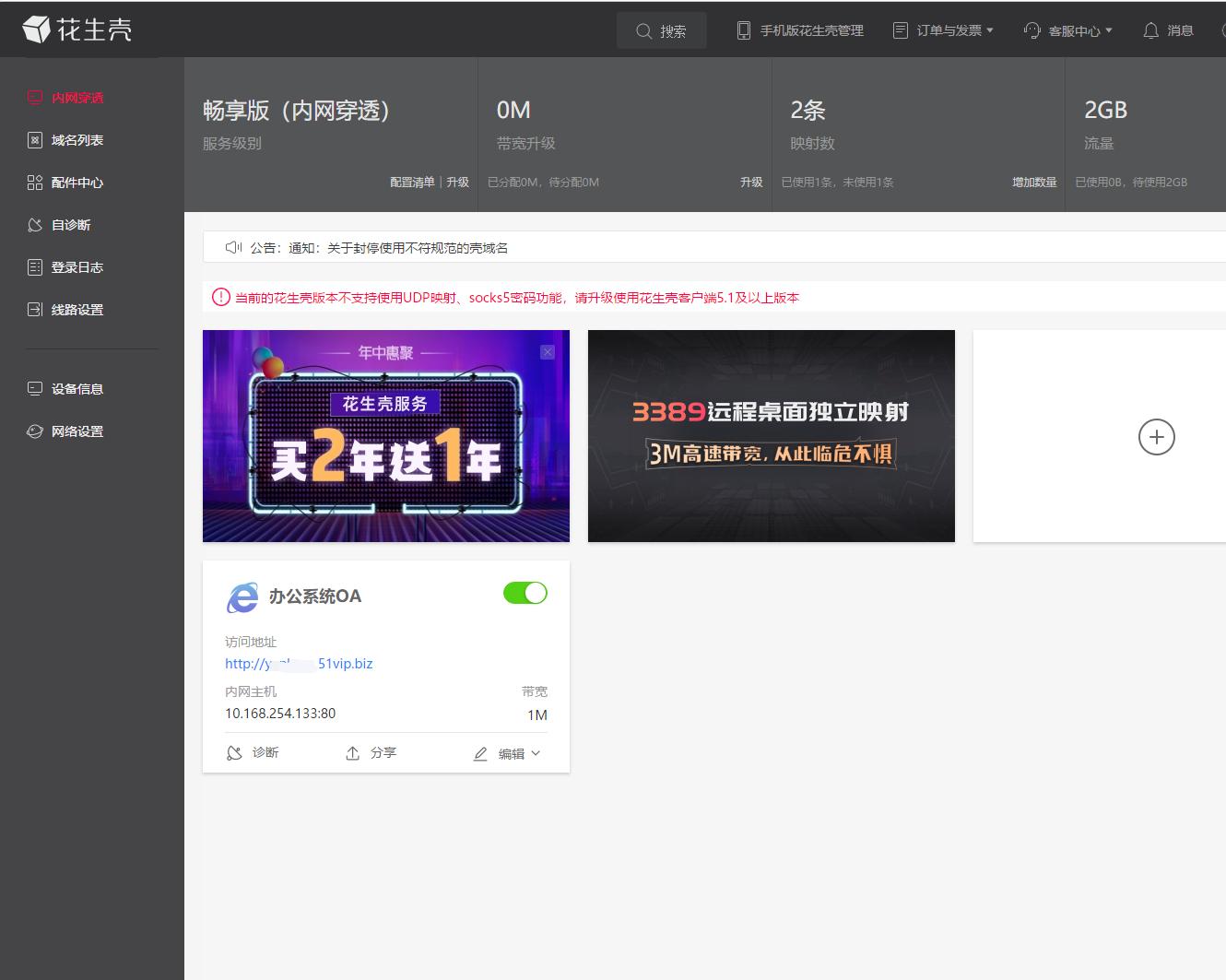Image resolution: width=1226 pixels, height=980 pixels.
Task: Open the 3389远程桌面独立映射 banner
Action: pos(771,435)
